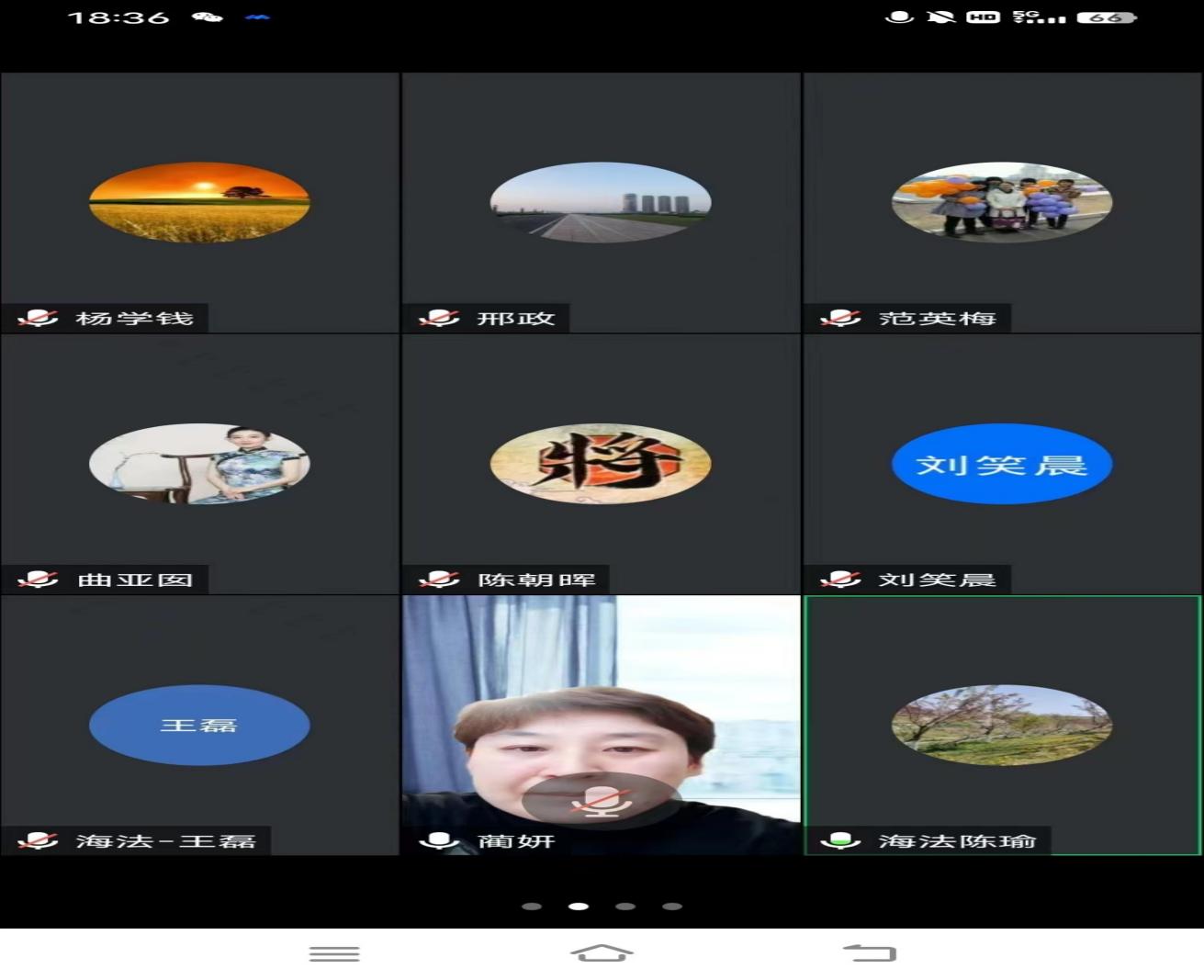Tap the muted mic icon beside 杨学钱
Image resolution: width=1204 pixels, height=980 pixels.
click(x=38, y=318)
